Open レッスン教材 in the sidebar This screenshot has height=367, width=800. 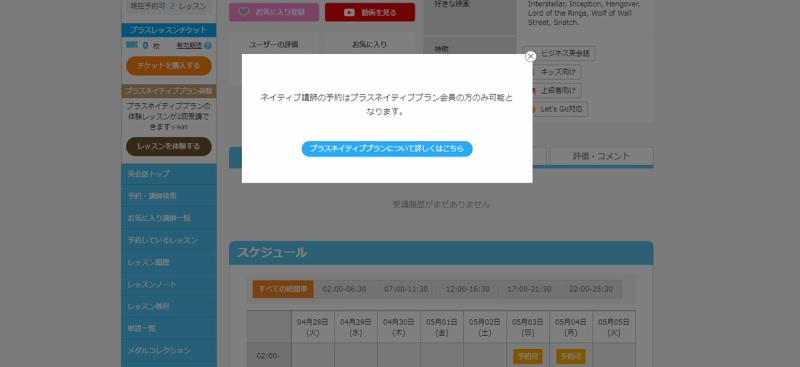click(x=169, y=306)
